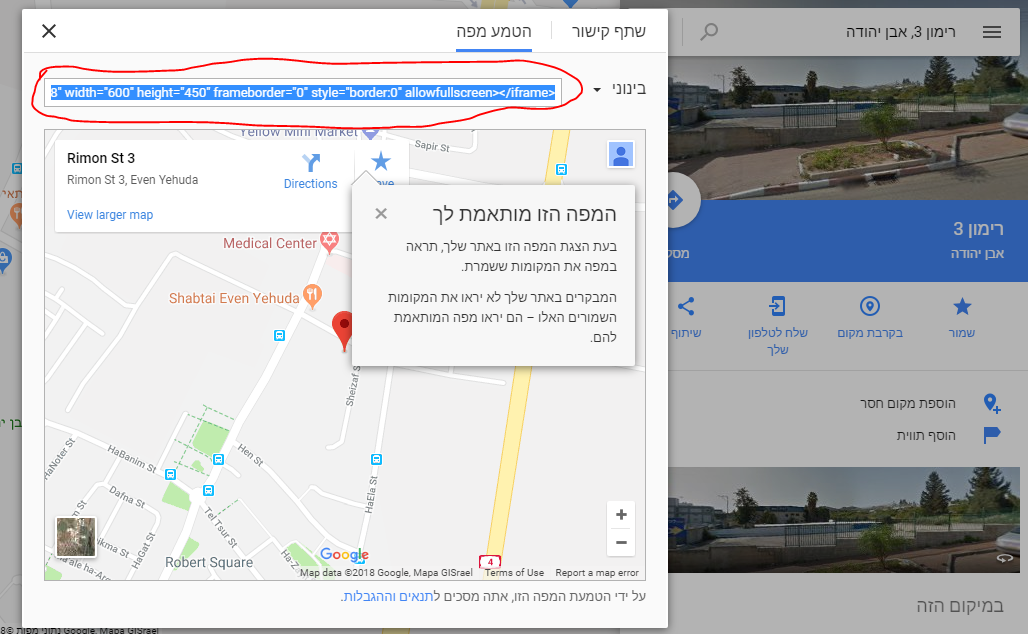This screenshot has width=1028, height=634.
Task: Click the בקרבת מקום nearby icon
Action: [869, 306]
